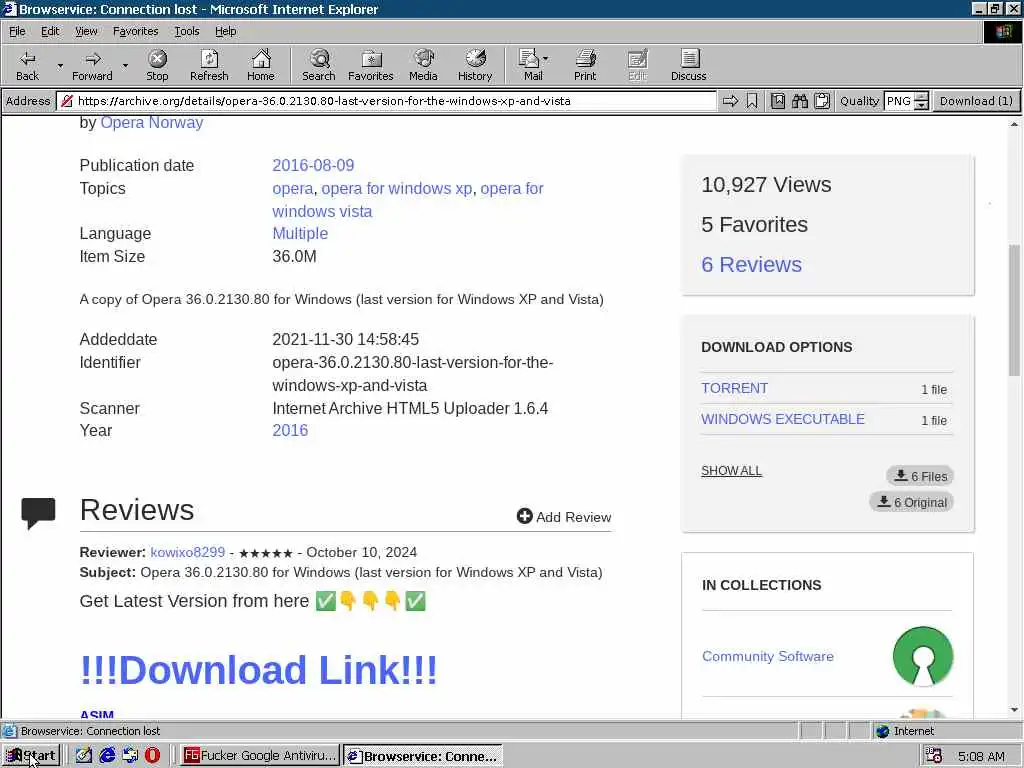Download the TORRENT option

point(734,388)
